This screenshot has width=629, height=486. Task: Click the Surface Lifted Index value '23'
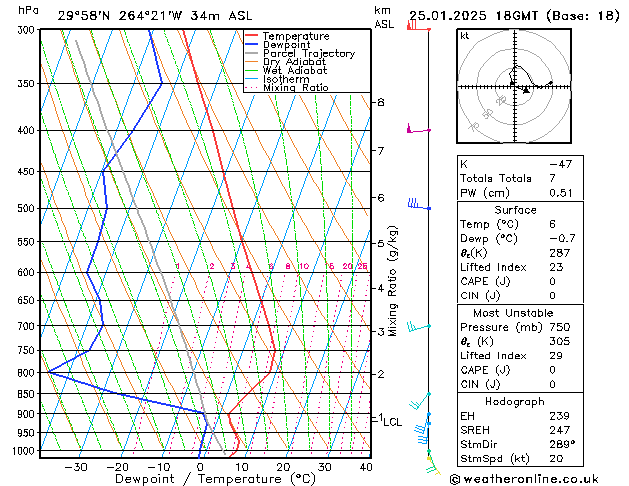pos(556,267)
